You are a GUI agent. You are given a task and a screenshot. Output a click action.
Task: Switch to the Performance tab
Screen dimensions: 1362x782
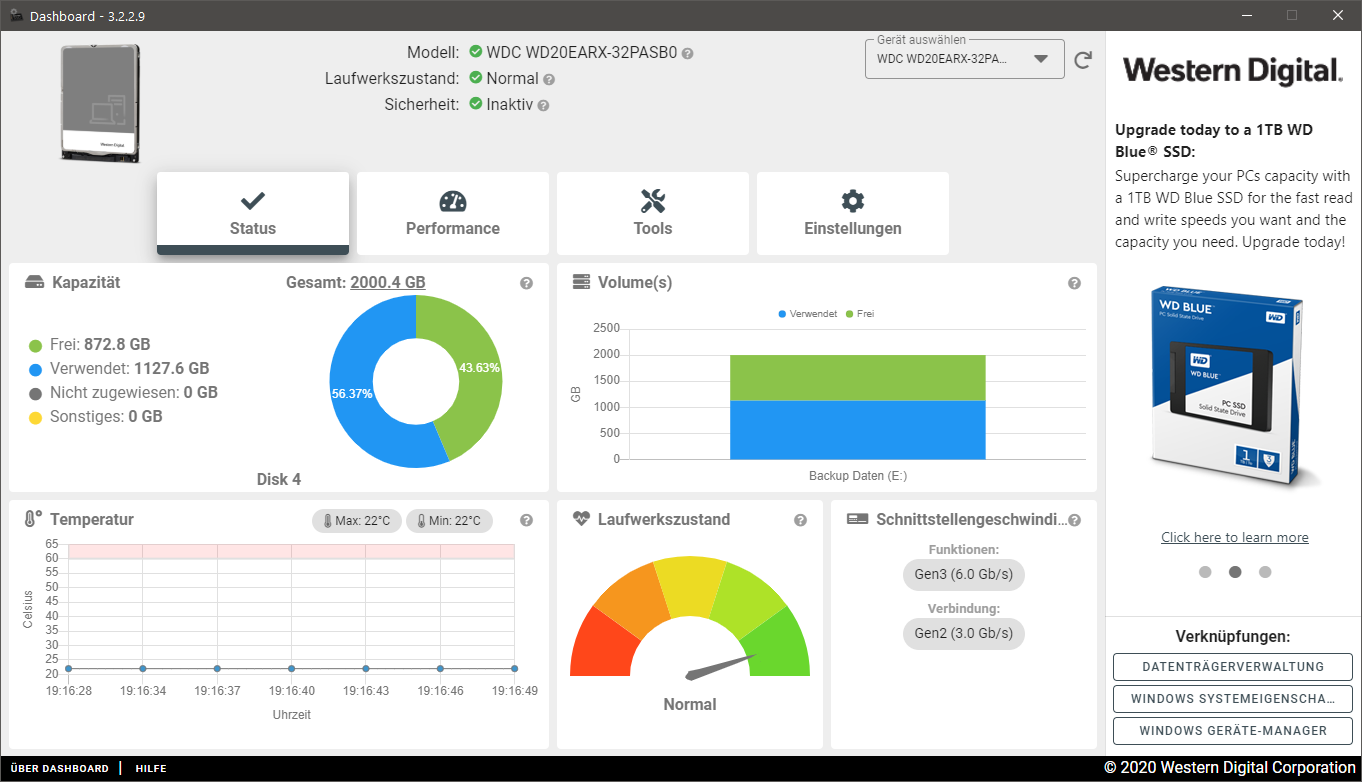(x=453, y=213)
